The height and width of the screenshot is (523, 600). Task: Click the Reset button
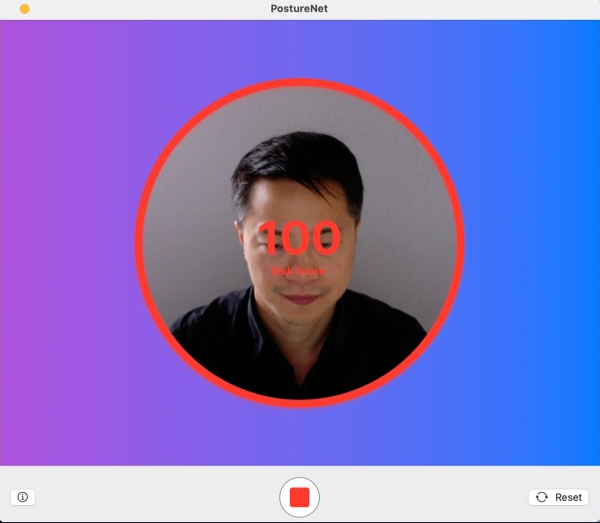pos(558,497)
